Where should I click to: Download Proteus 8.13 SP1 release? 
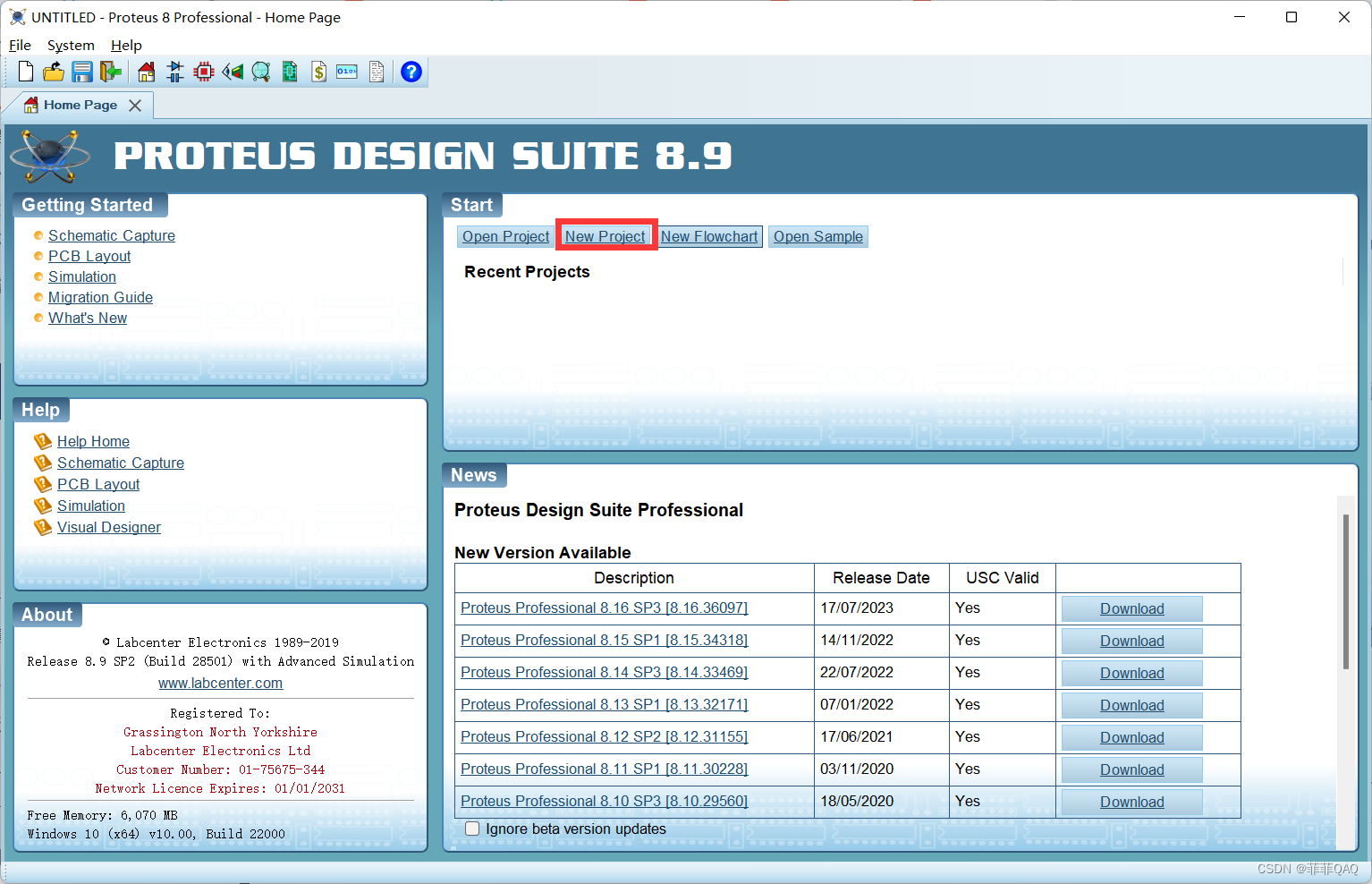(x=1132, y=705)
